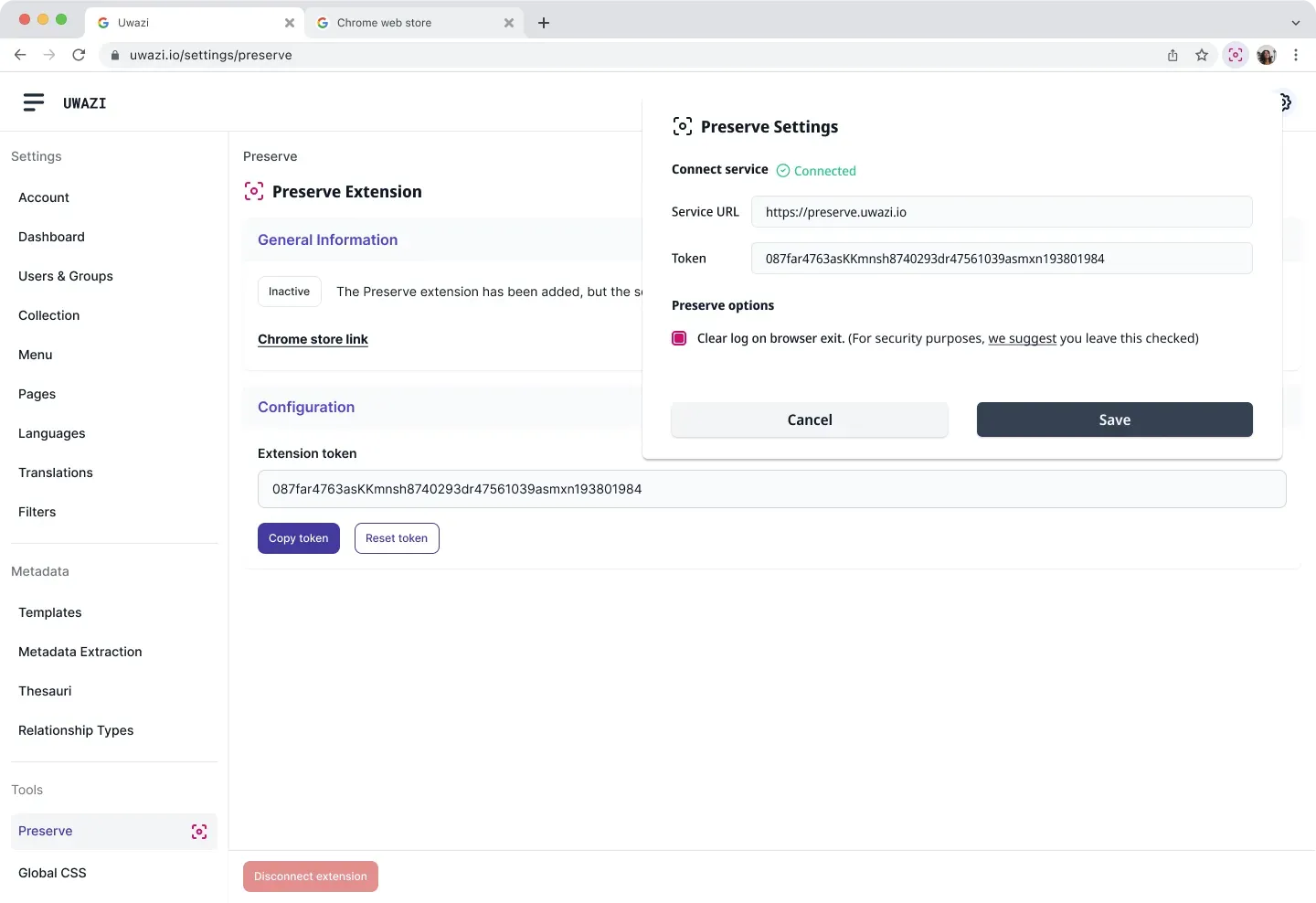Click the Token input field in the modal
Screen dimensions: 1316x903
click(x=1002, y=259)
